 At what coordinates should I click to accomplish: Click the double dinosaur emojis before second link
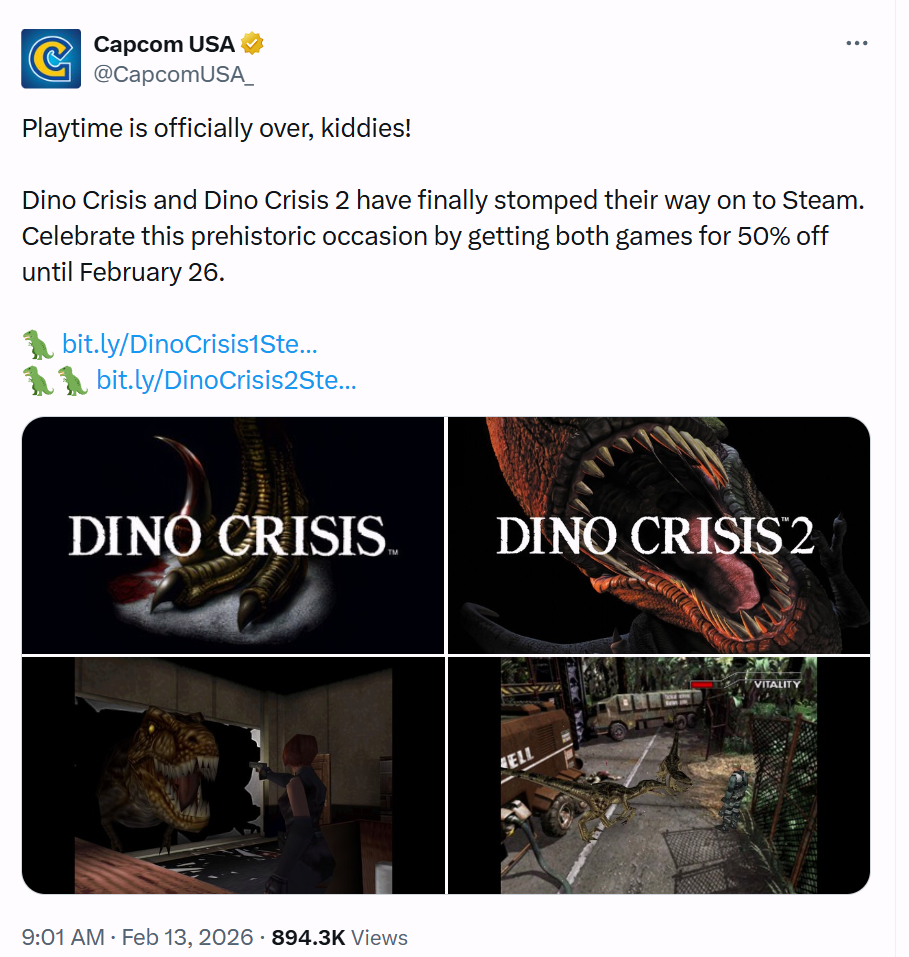tap(55, 380)
